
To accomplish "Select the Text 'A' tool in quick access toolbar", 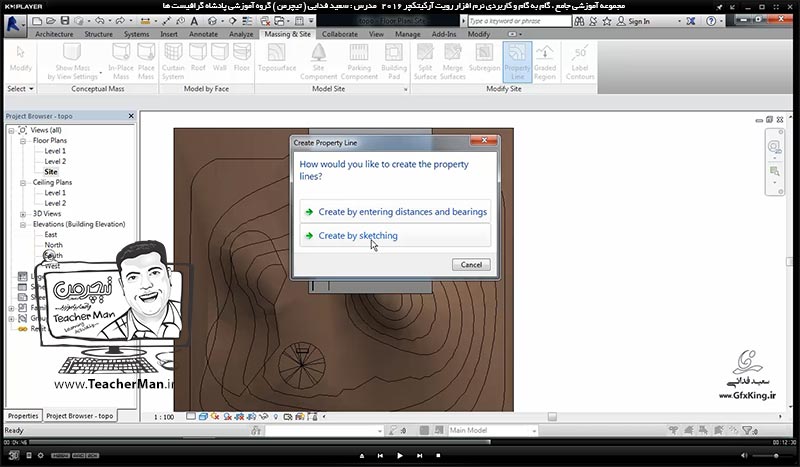I will (194, 21).
